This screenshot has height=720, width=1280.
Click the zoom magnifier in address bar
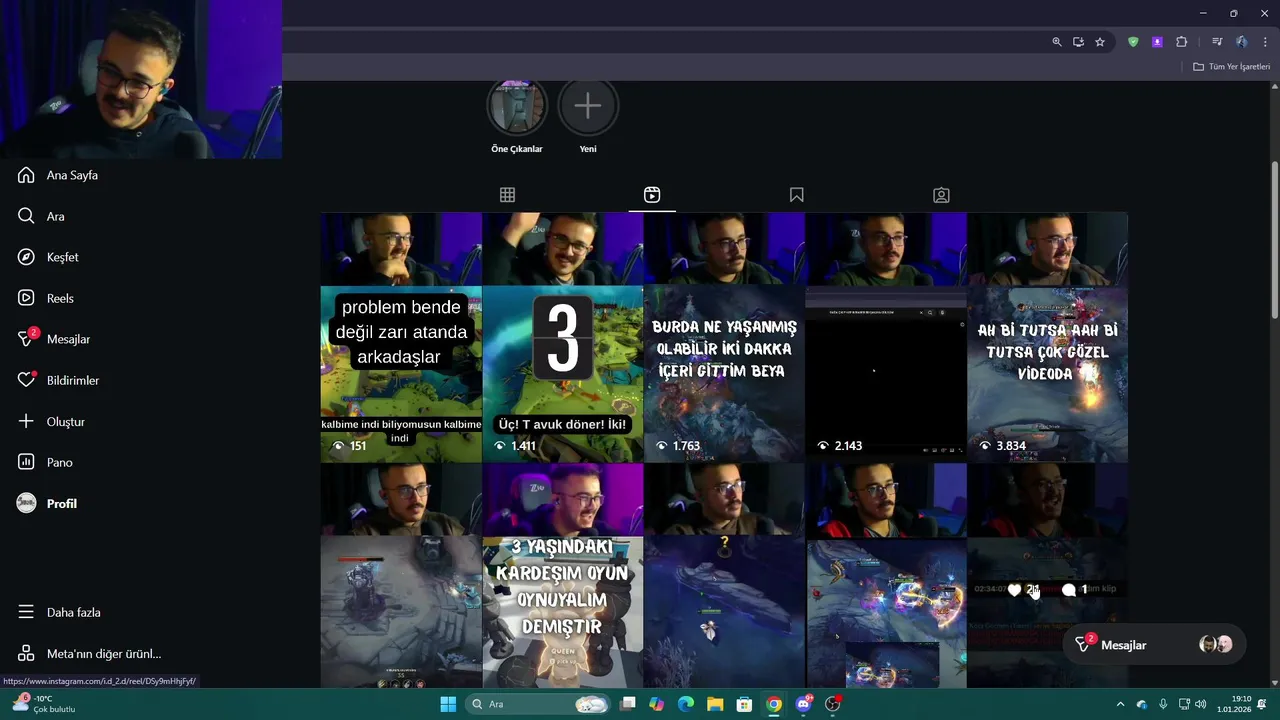[1056, 42]
